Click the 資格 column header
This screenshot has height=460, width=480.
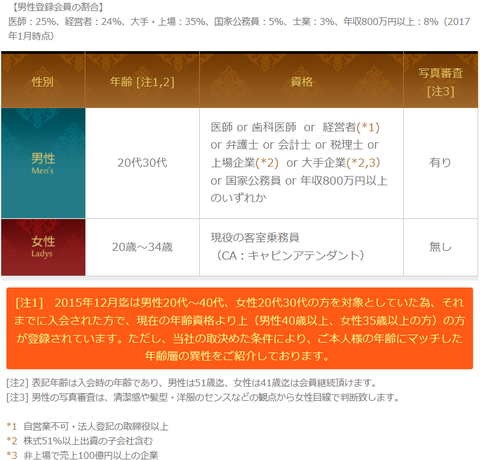click(x=301, y=80)
